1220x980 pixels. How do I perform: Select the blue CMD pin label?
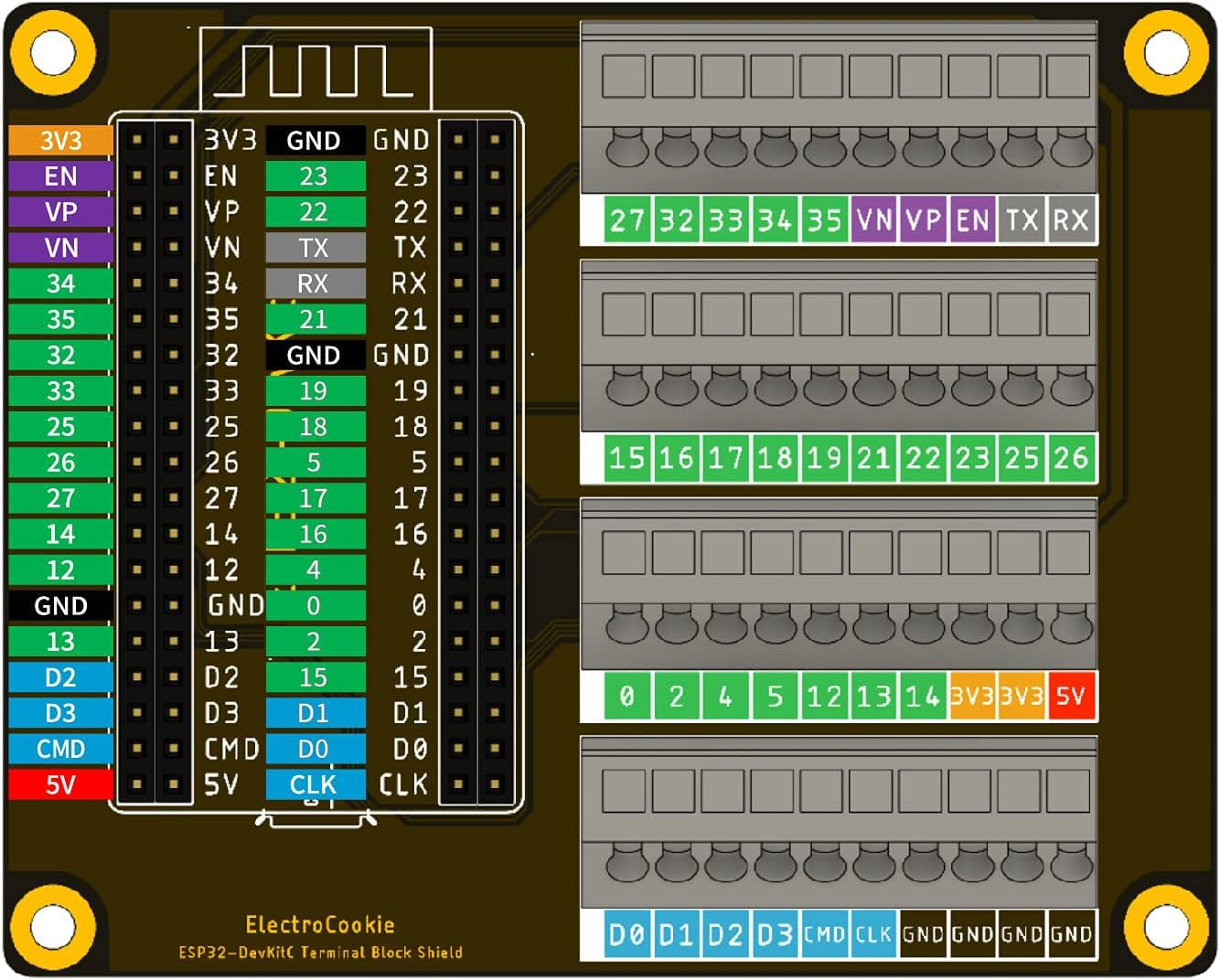58,749
